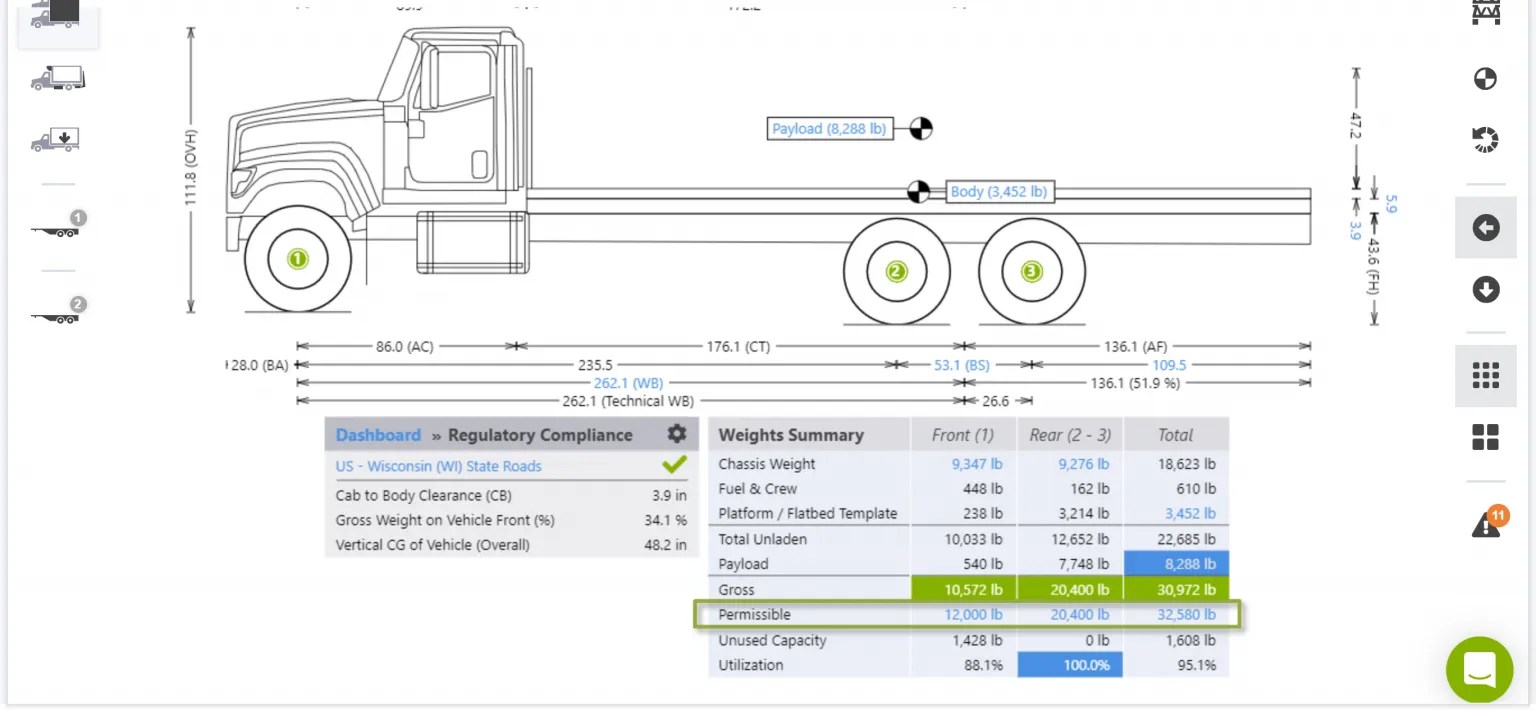The image size is (1536, 710).
Task: Edit the 109.5 rear dimension value
Action: (1168, 365)
